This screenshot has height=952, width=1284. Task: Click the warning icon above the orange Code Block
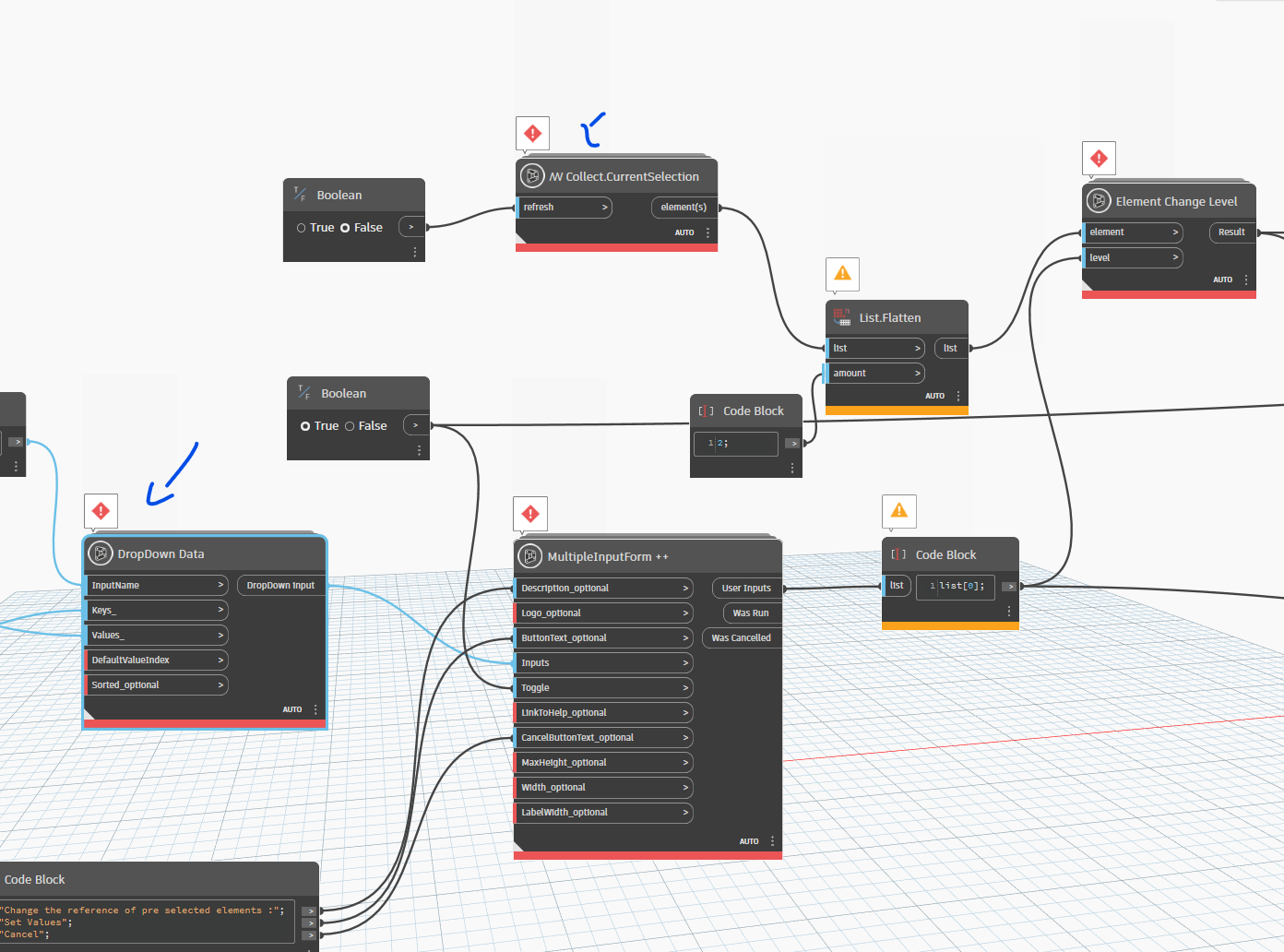[x=898, y=510]
